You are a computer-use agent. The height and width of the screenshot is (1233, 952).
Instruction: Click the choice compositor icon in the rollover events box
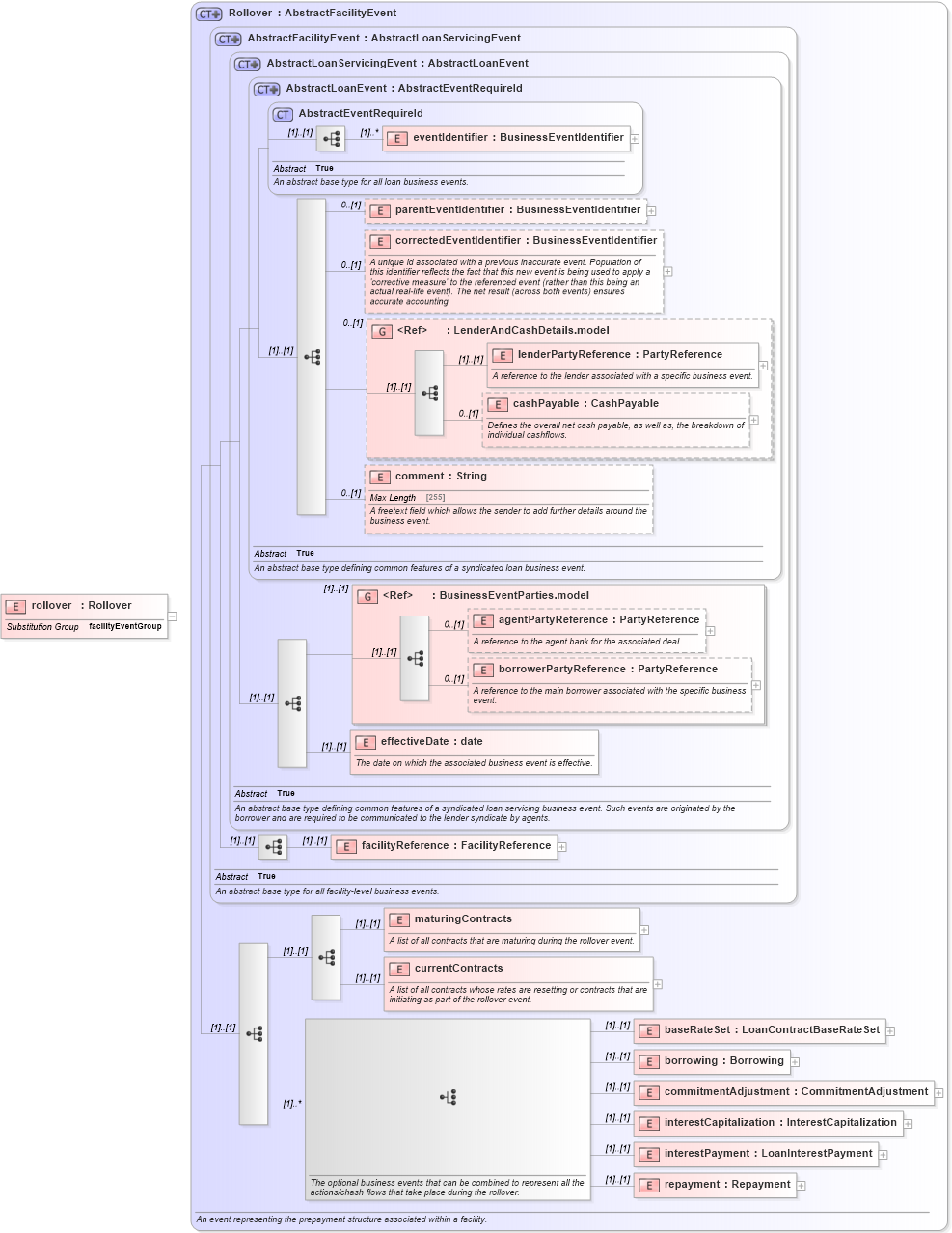coord(449,1097)
